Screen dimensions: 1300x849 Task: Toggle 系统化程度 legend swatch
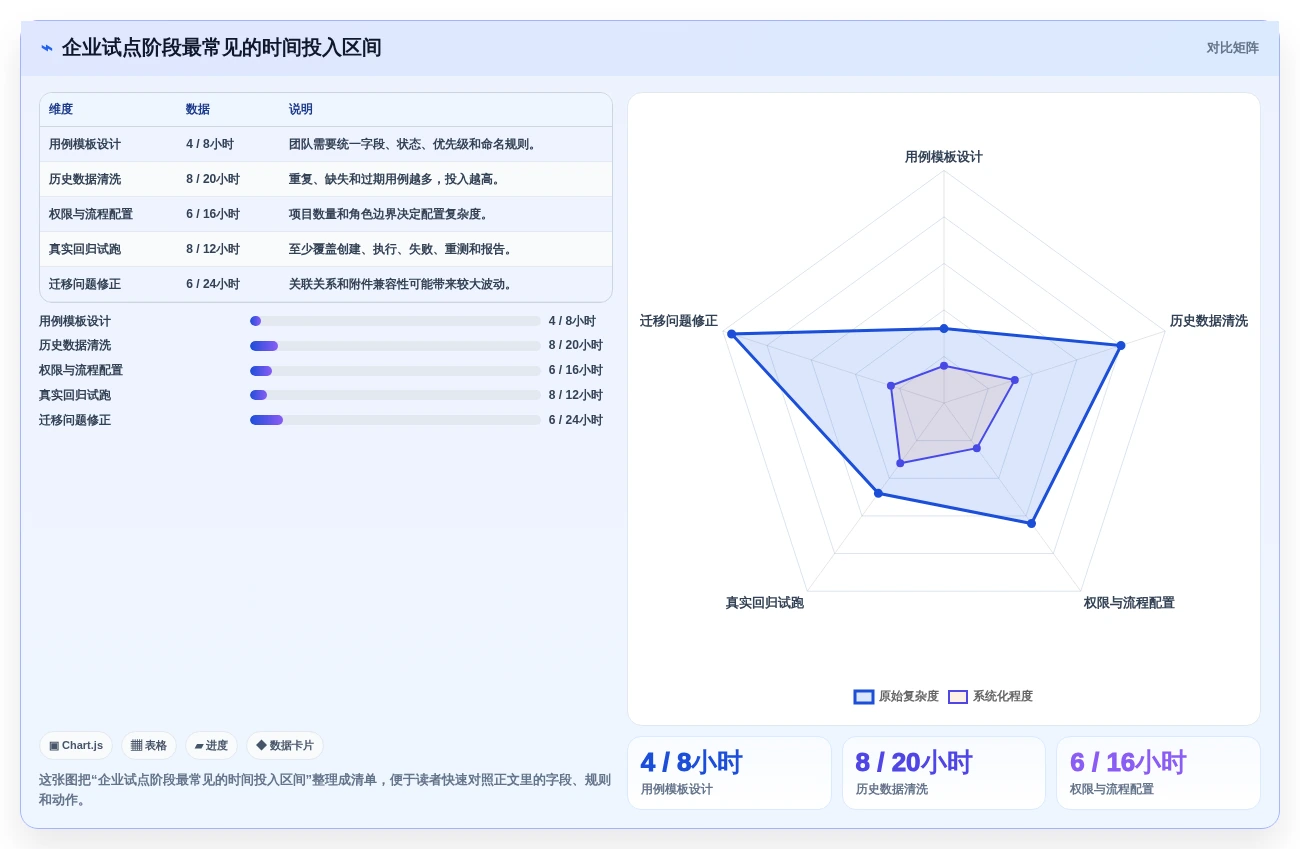[958, 697]
